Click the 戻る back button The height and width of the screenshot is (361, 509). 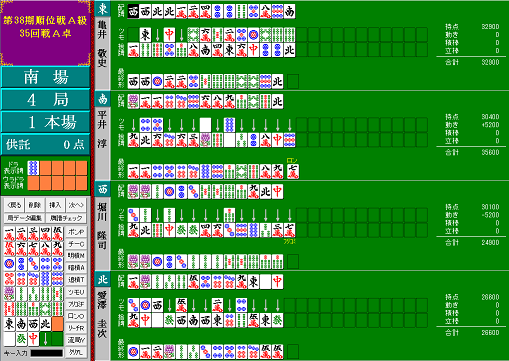[x=14, y=205]
